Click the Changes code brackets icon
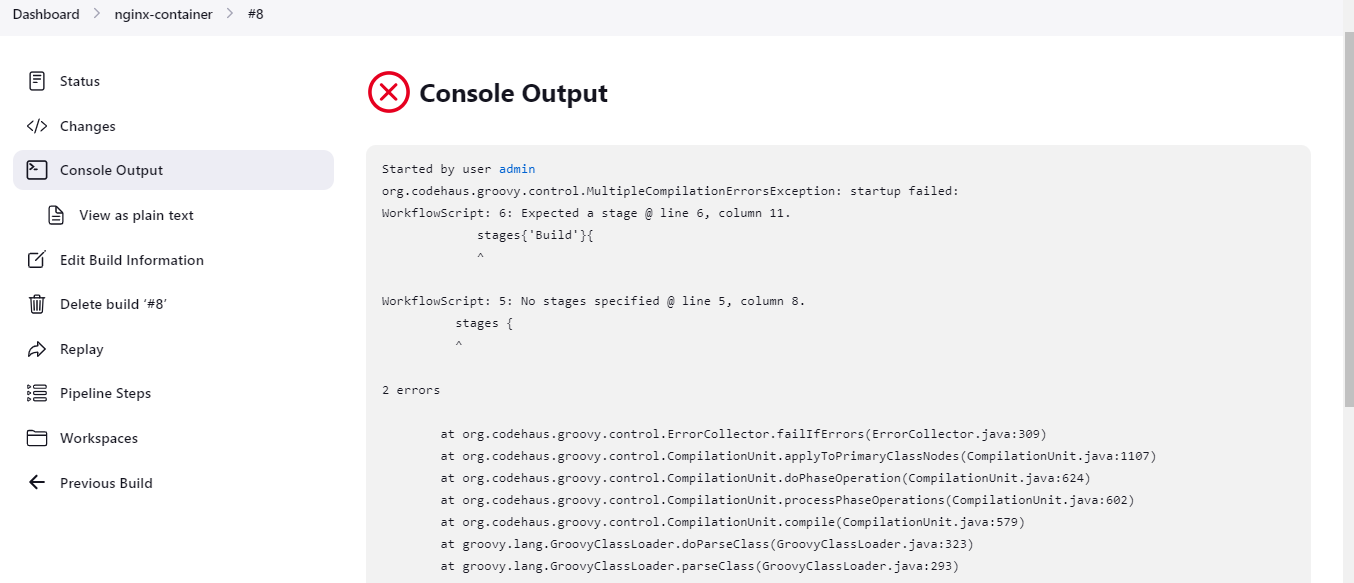This screenshot has height=583, width=1354. click(x=37, y=126)
